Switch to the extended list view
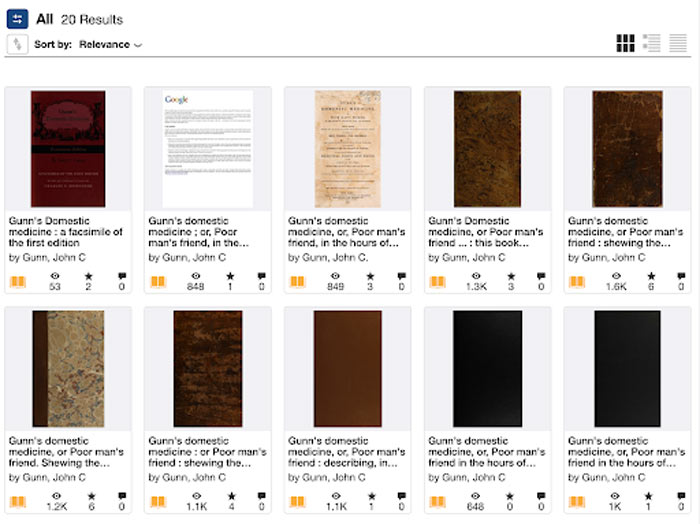 (x=651, y=43)
